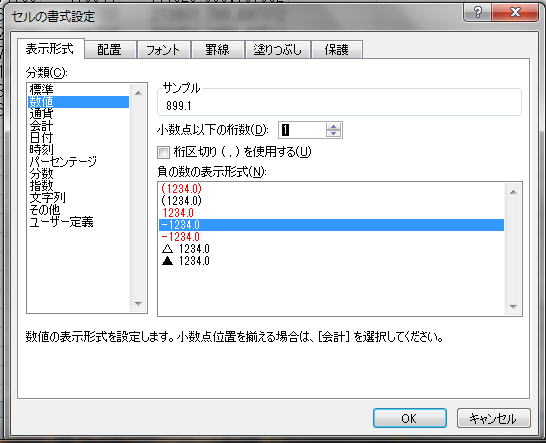Decrease decimal places with down spinner arrow
This screenshot has width=546, height=443.
334,133
